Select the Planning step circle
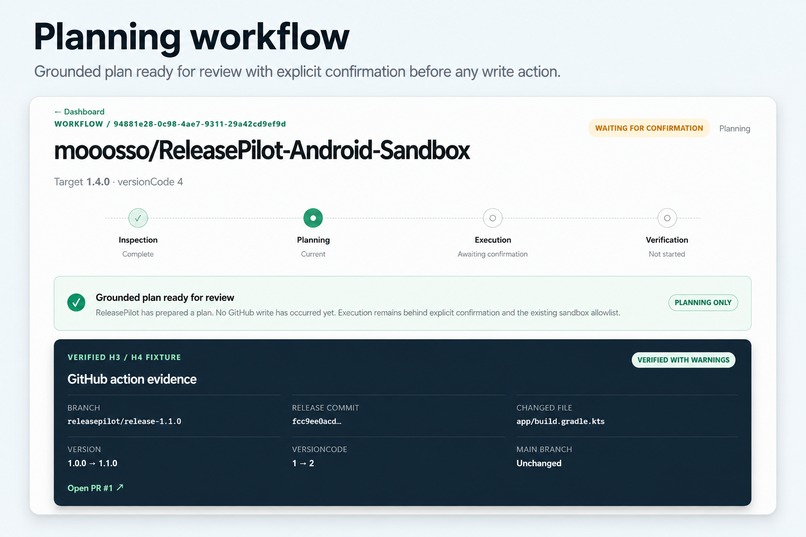The width and height of the screenshot is (806, 537). [x=313, y=218]
